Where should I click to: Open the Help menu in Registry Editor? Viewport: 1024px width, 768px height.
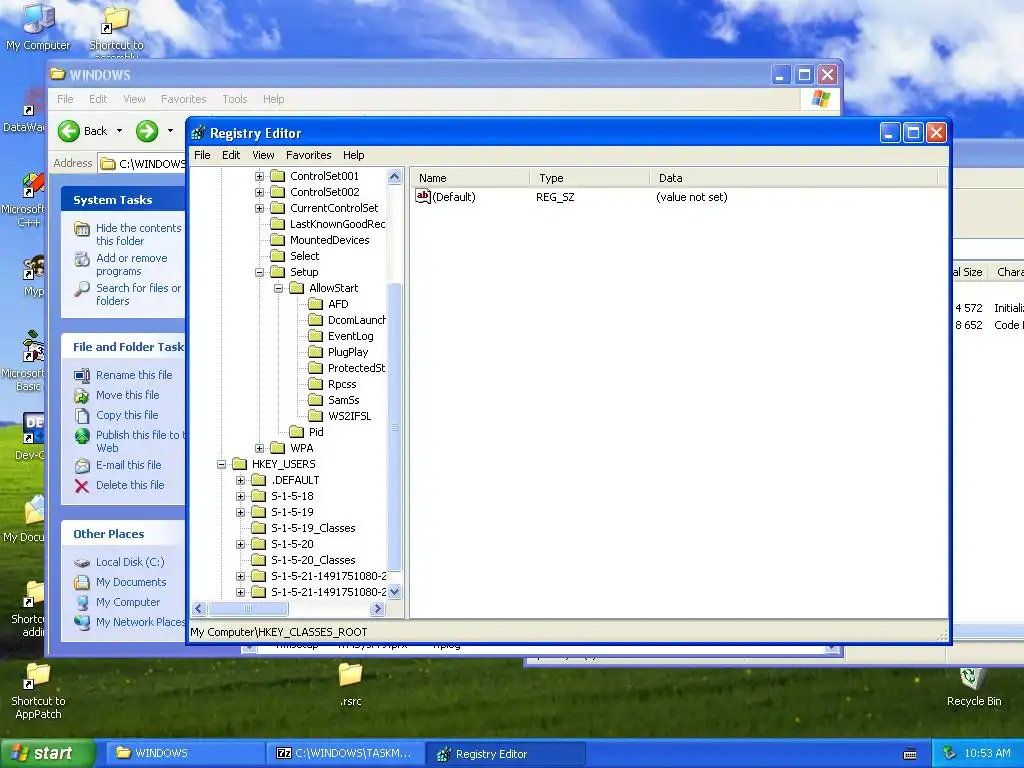353,155
